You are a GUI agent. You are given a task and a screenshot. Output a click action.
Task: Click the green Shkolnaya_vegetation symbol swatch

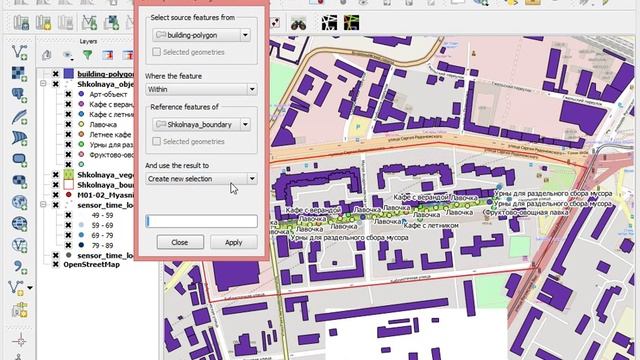[x=69, y=175]
